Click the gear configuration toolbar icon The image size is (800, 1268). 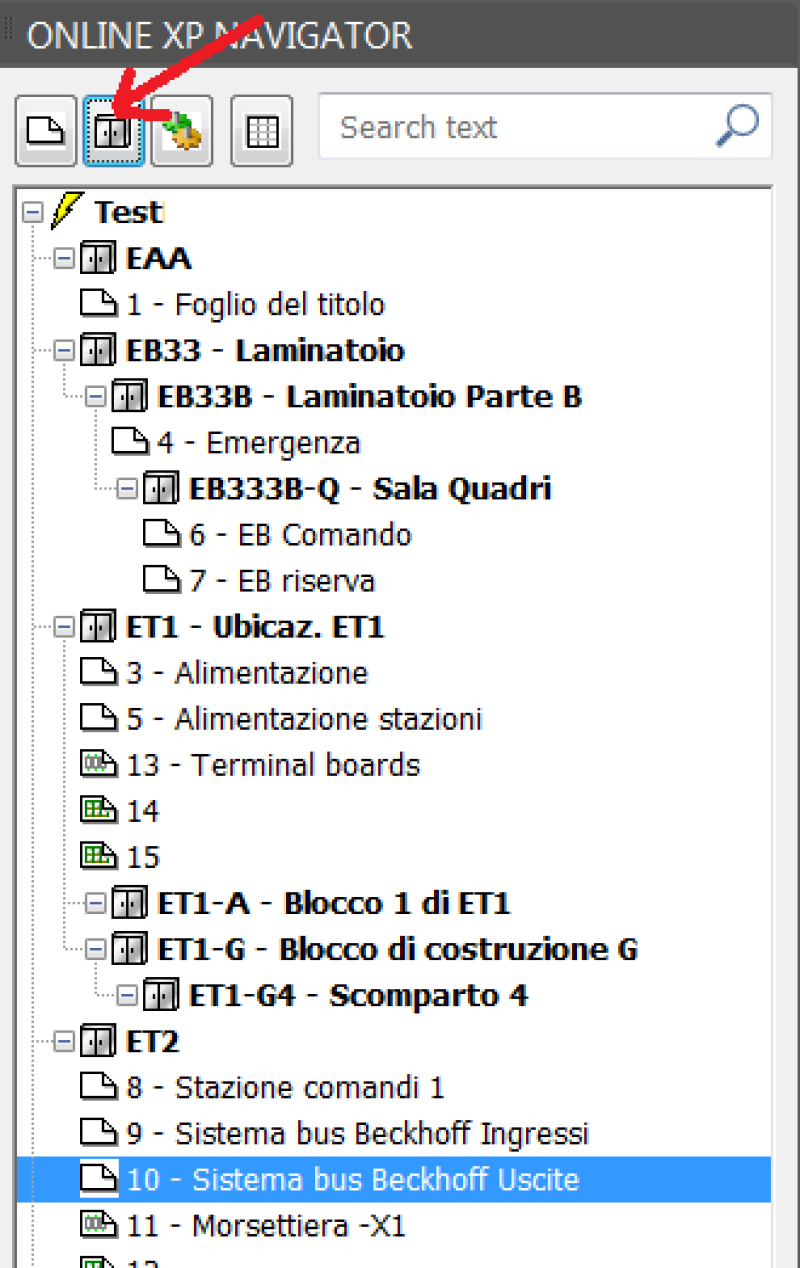click(x=182, y=130)
